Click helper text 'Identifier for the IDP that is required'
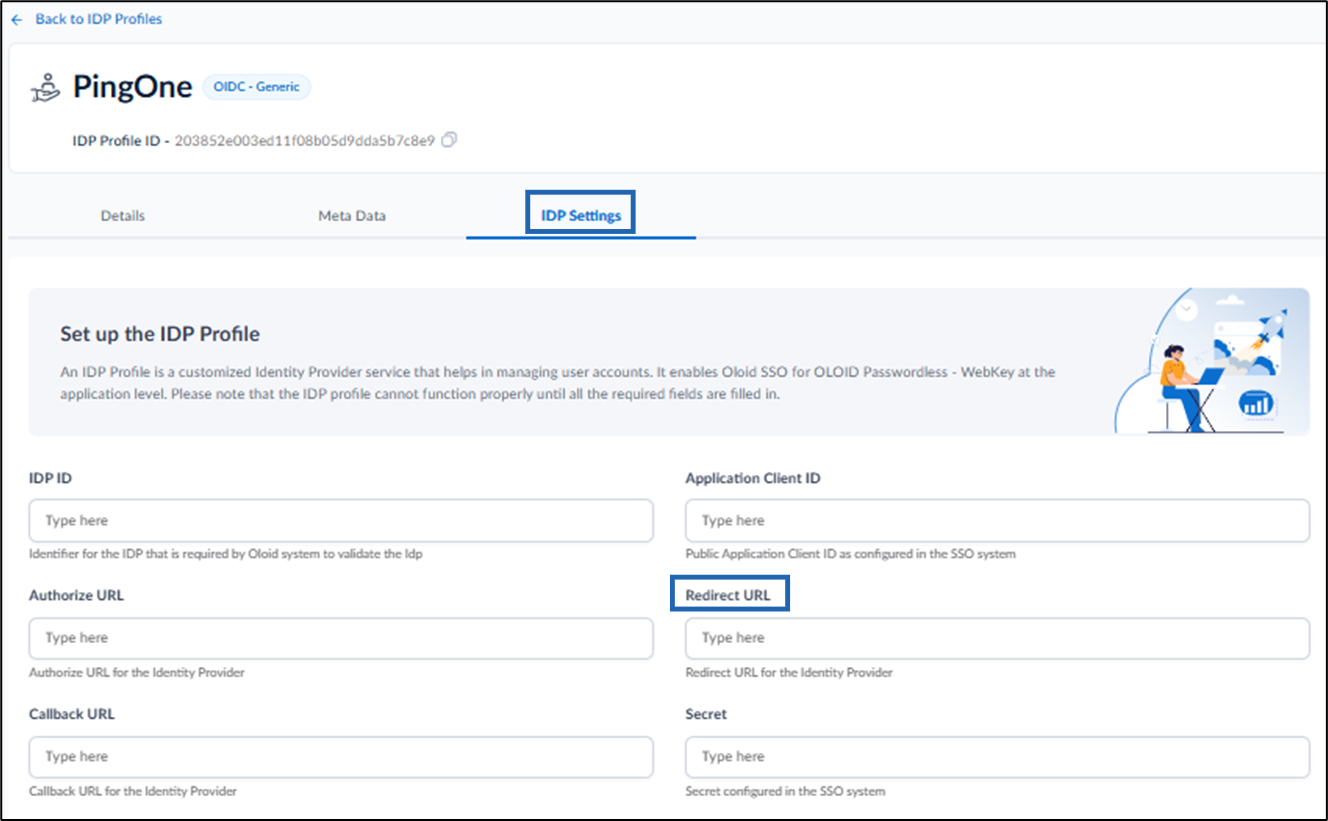The height and width of the screenshot is (821, 1328). (225, 554)
